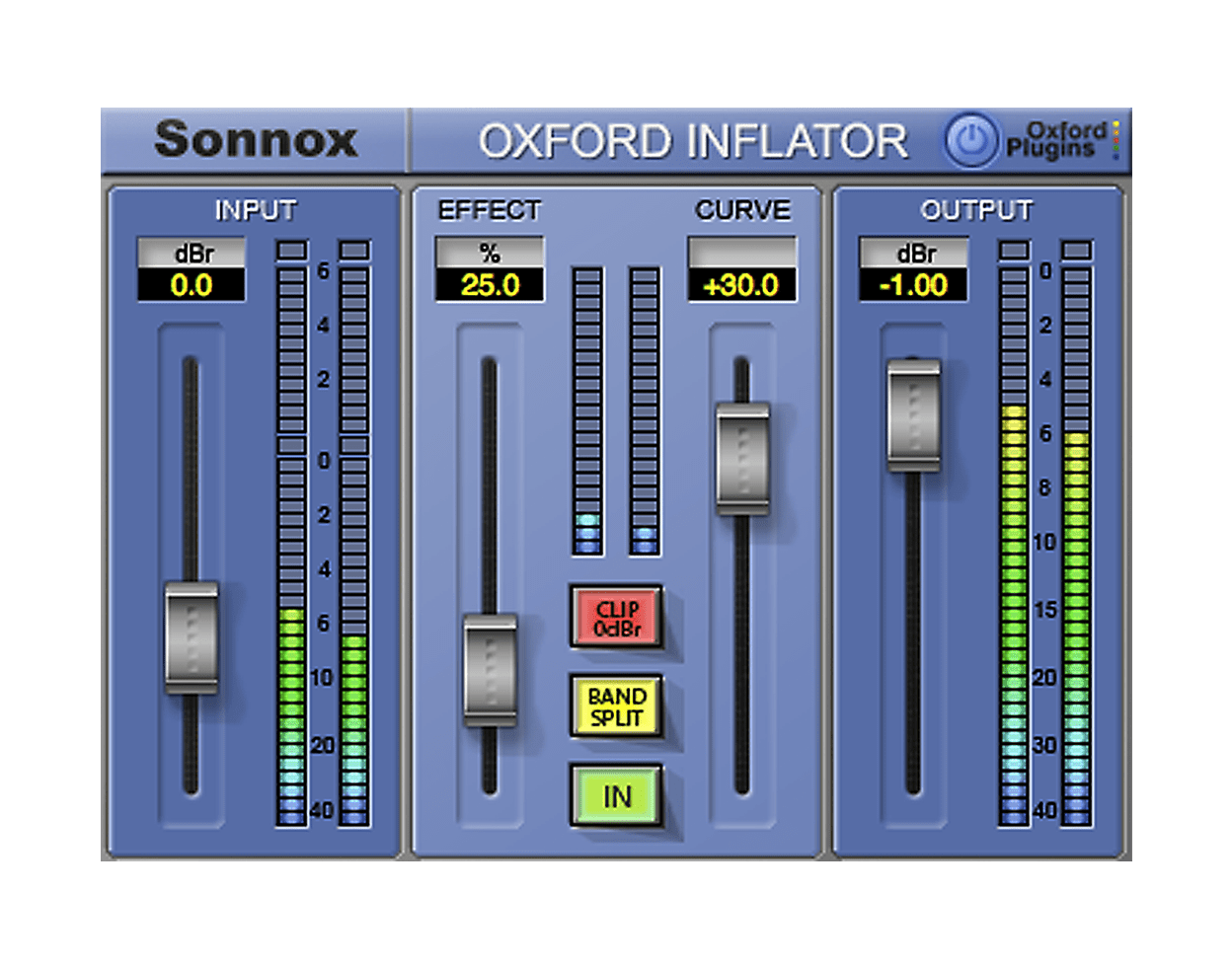Click the Input value display showing 0.0

tap(192, 286)
